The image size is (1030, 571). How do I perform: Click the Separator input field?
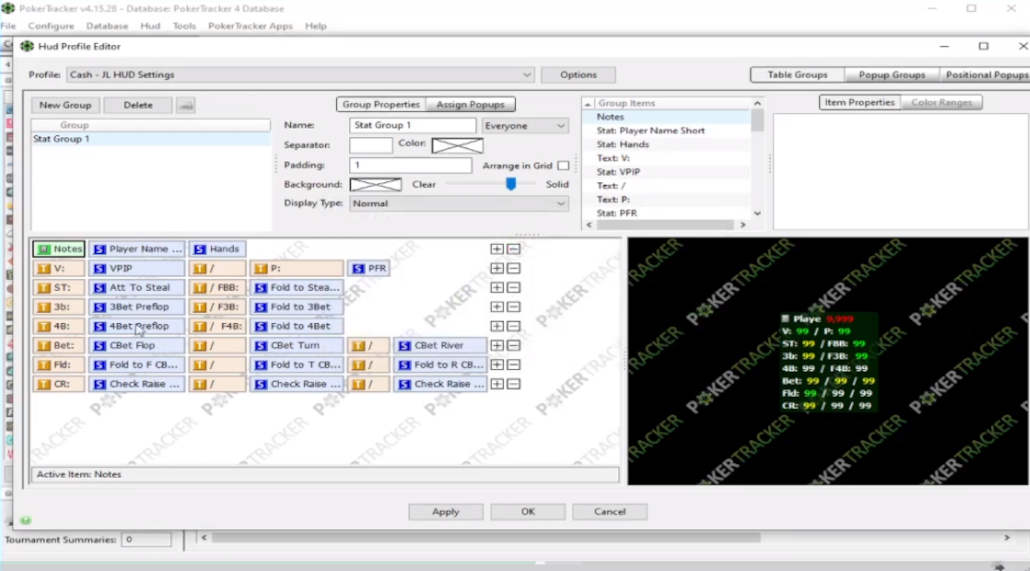pos(371,145)
